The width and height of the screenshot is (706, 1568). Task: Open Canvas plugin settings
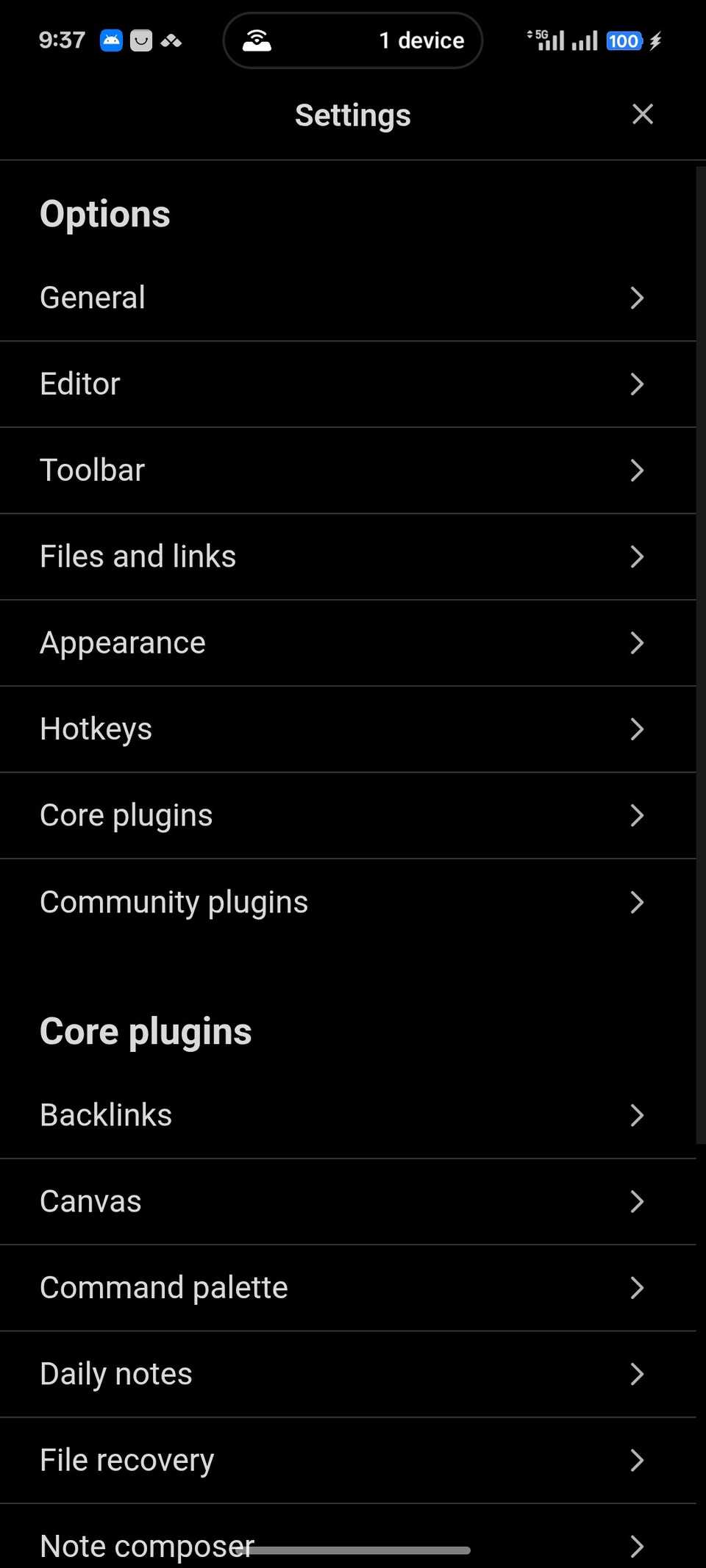(x=90, y=1201)
